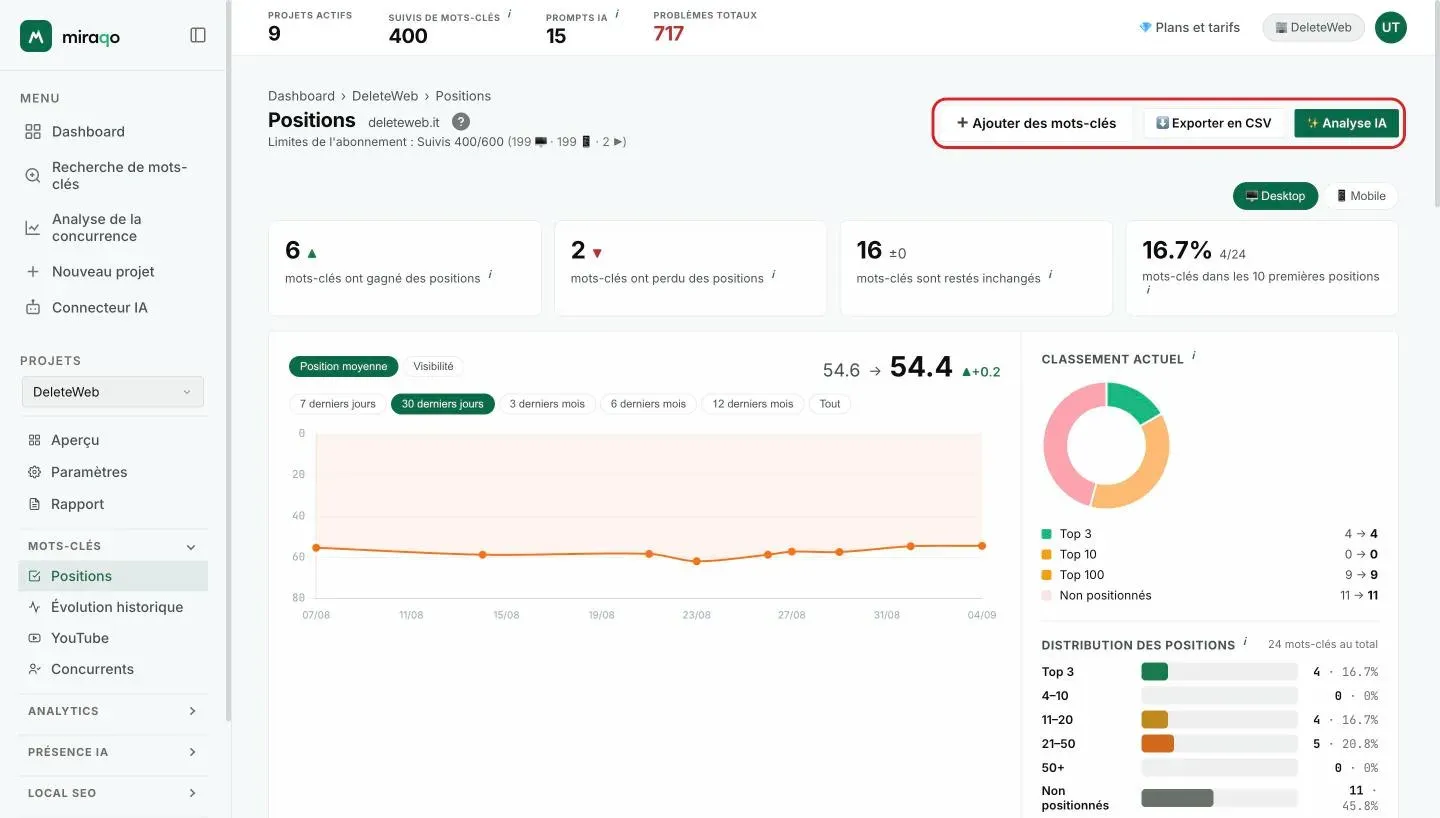1440x818 pixels.
Task: Switch to Mobile device view
Action: point(1360,196)
